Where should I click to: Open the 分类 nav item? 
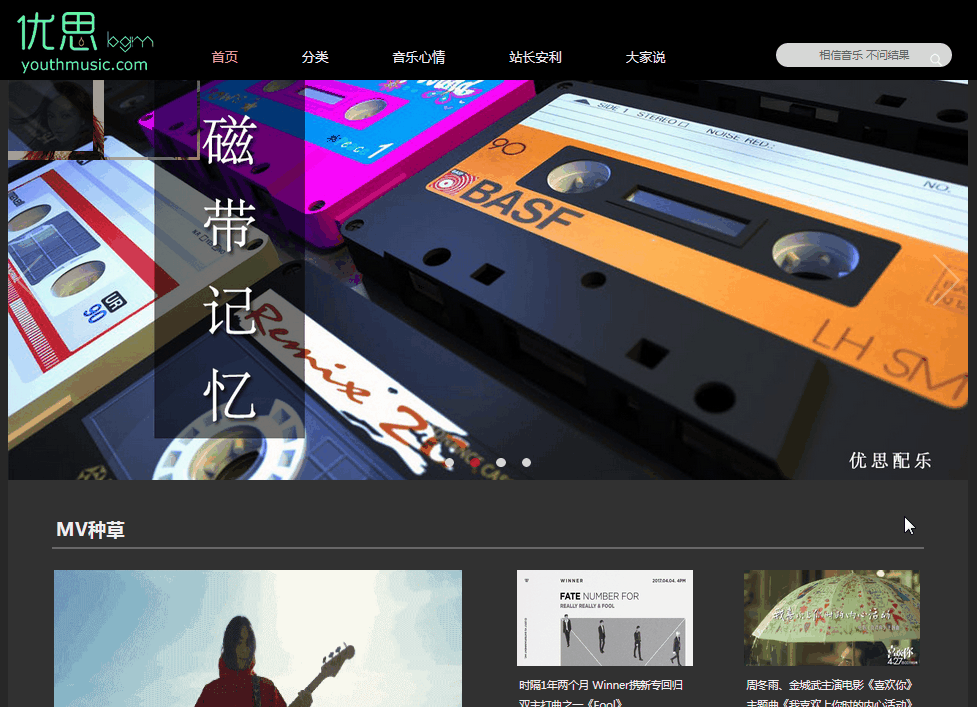coord(315,57)
